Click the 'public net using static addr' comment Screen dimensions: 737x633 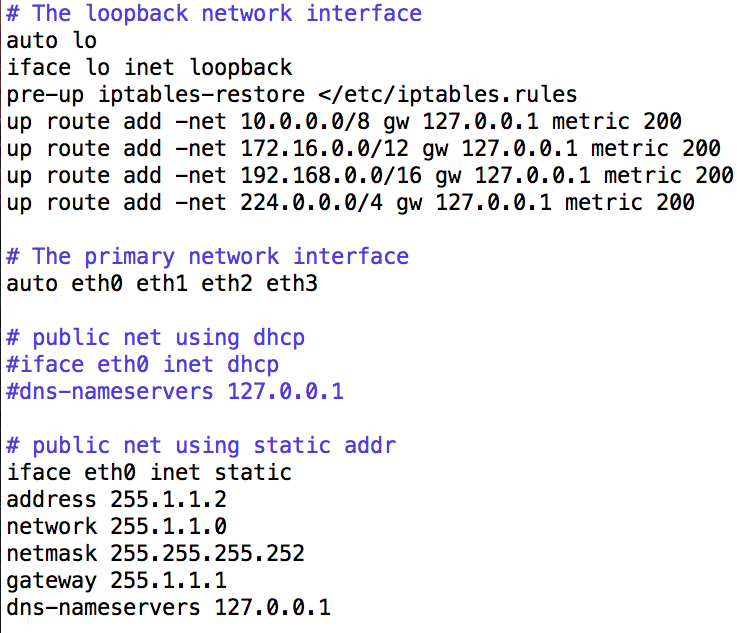pyautogui.click(x=201, y=445)
